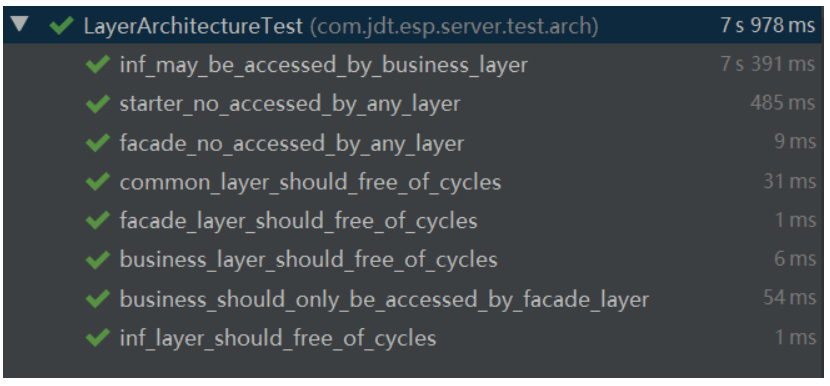Screen dimensions: 830x386
Task: Click checkmark icon of common_layer_should_free_of_cycles
Action: (x=97, y=182)
